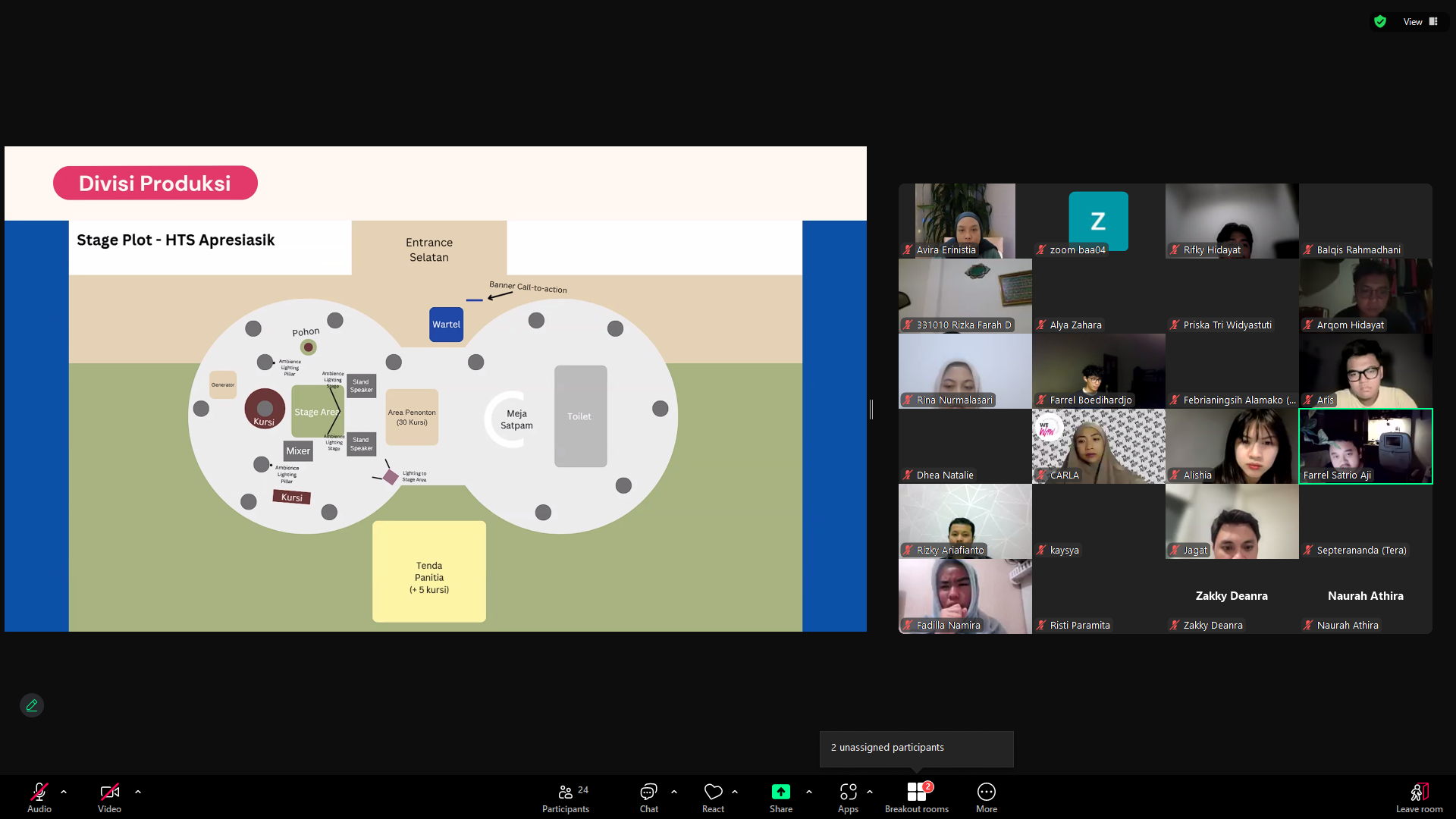1456x819 pixels.
Task: Select Risti Paramita's participant tile
Action: (1099, 596)
